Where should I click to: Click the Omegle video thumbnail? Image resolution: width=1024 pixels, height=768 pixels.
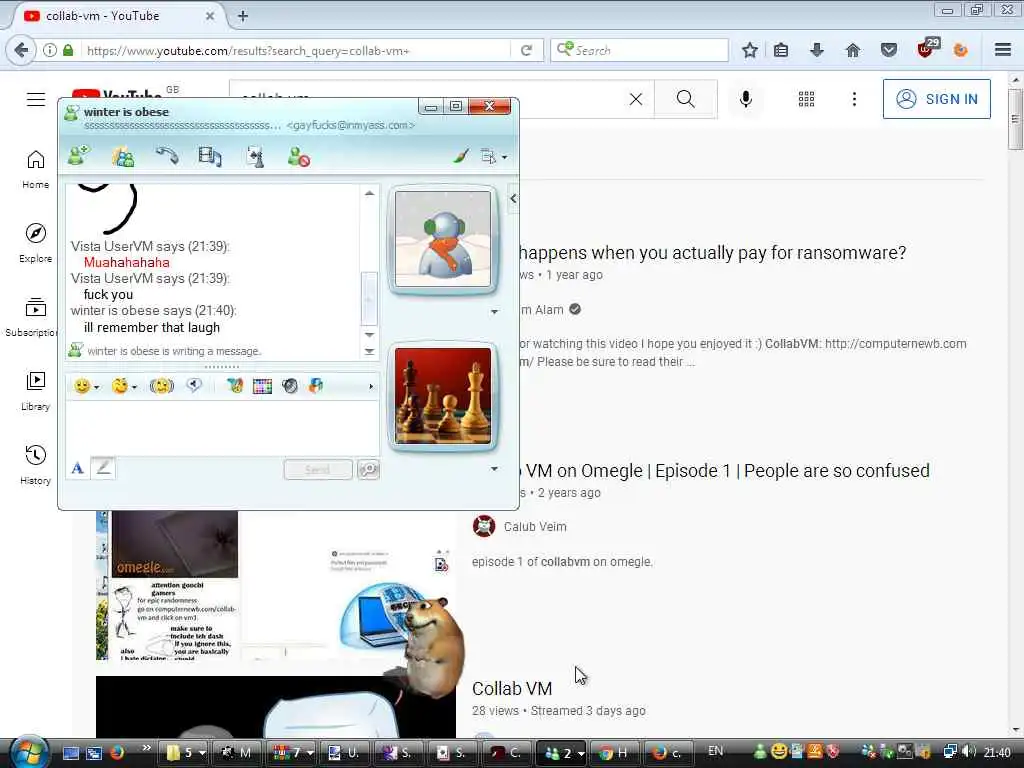pyautogui.click(x=276, y=586)
